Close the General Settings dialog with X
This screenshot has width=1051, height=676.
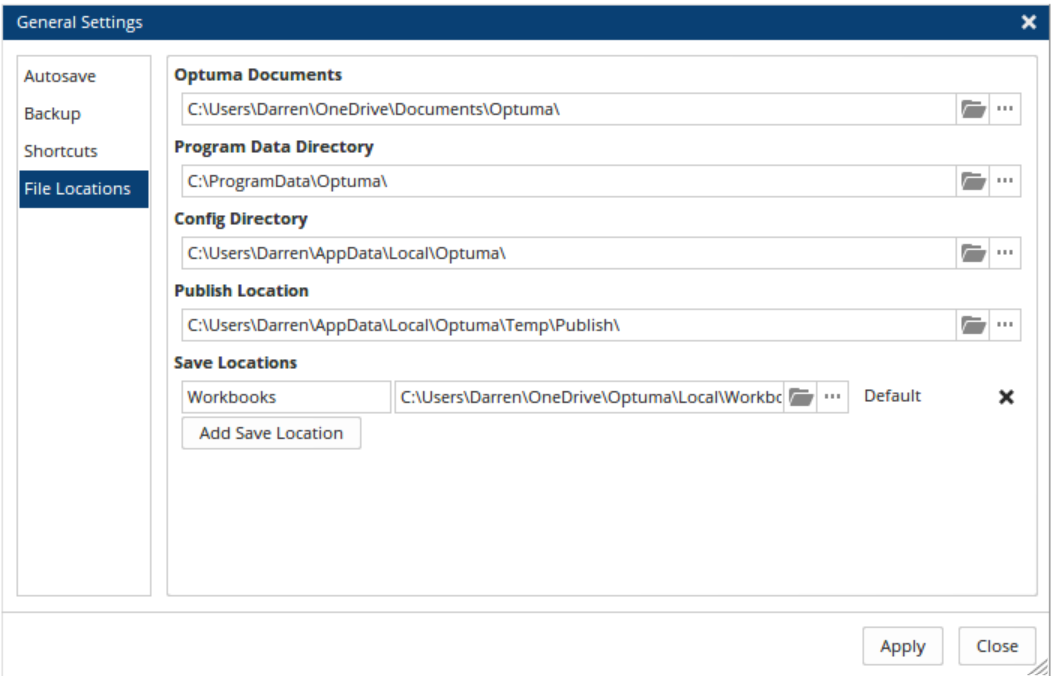click(1029, 22)
